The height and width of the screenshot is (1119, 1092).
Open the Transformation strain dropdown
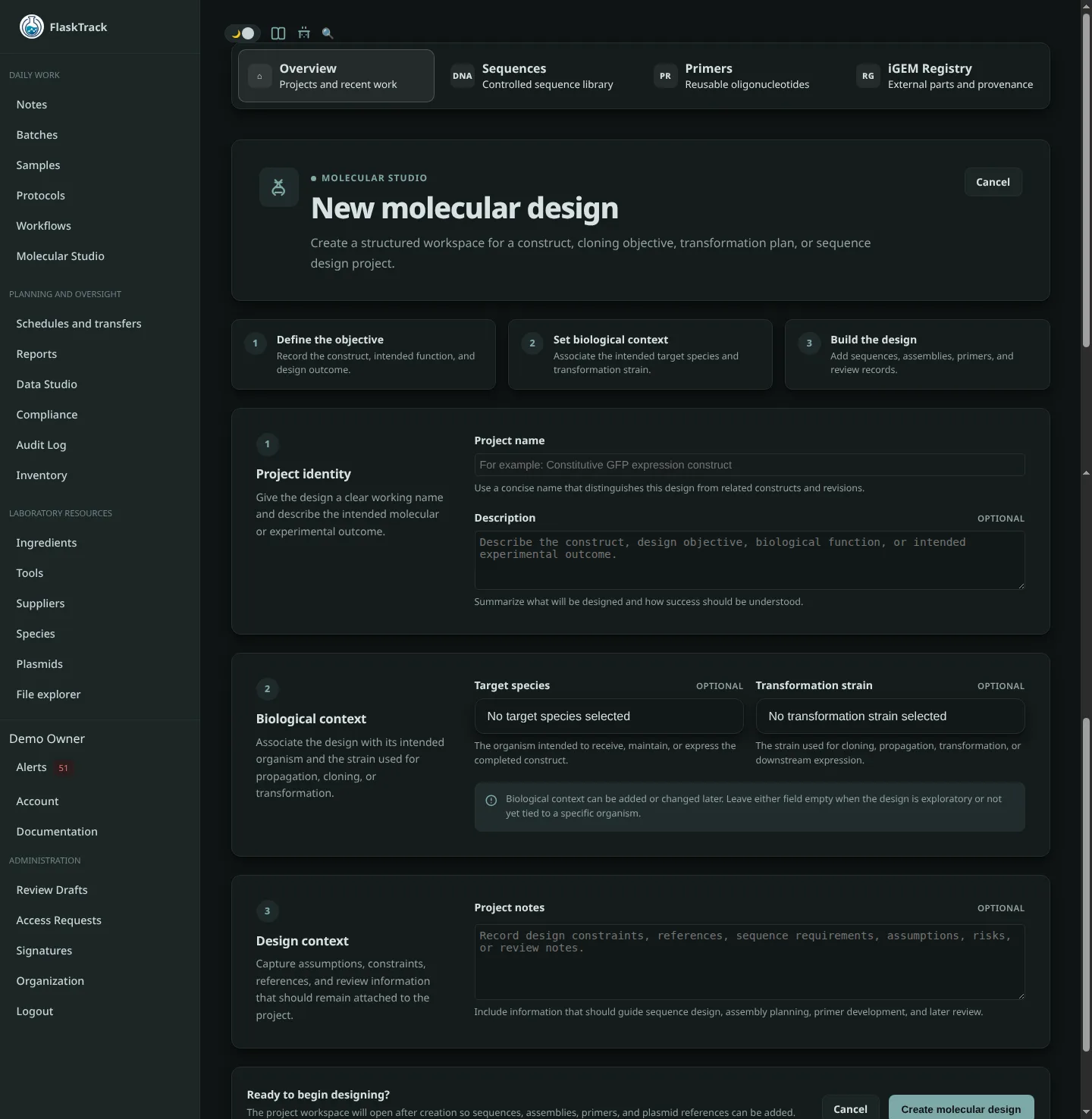click(x=890, y=716)
